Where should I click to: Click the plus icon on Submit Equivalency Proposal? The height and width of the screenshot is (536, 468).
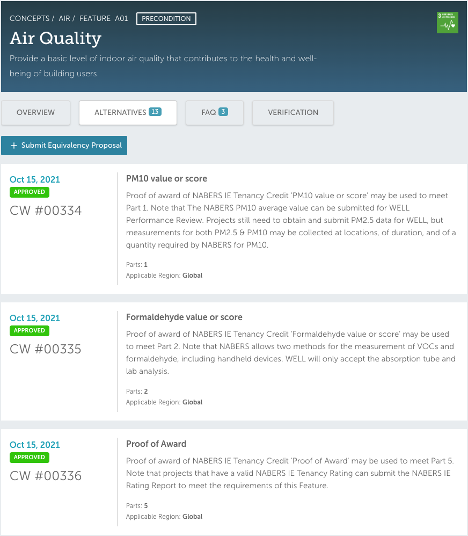click(14, 146)
